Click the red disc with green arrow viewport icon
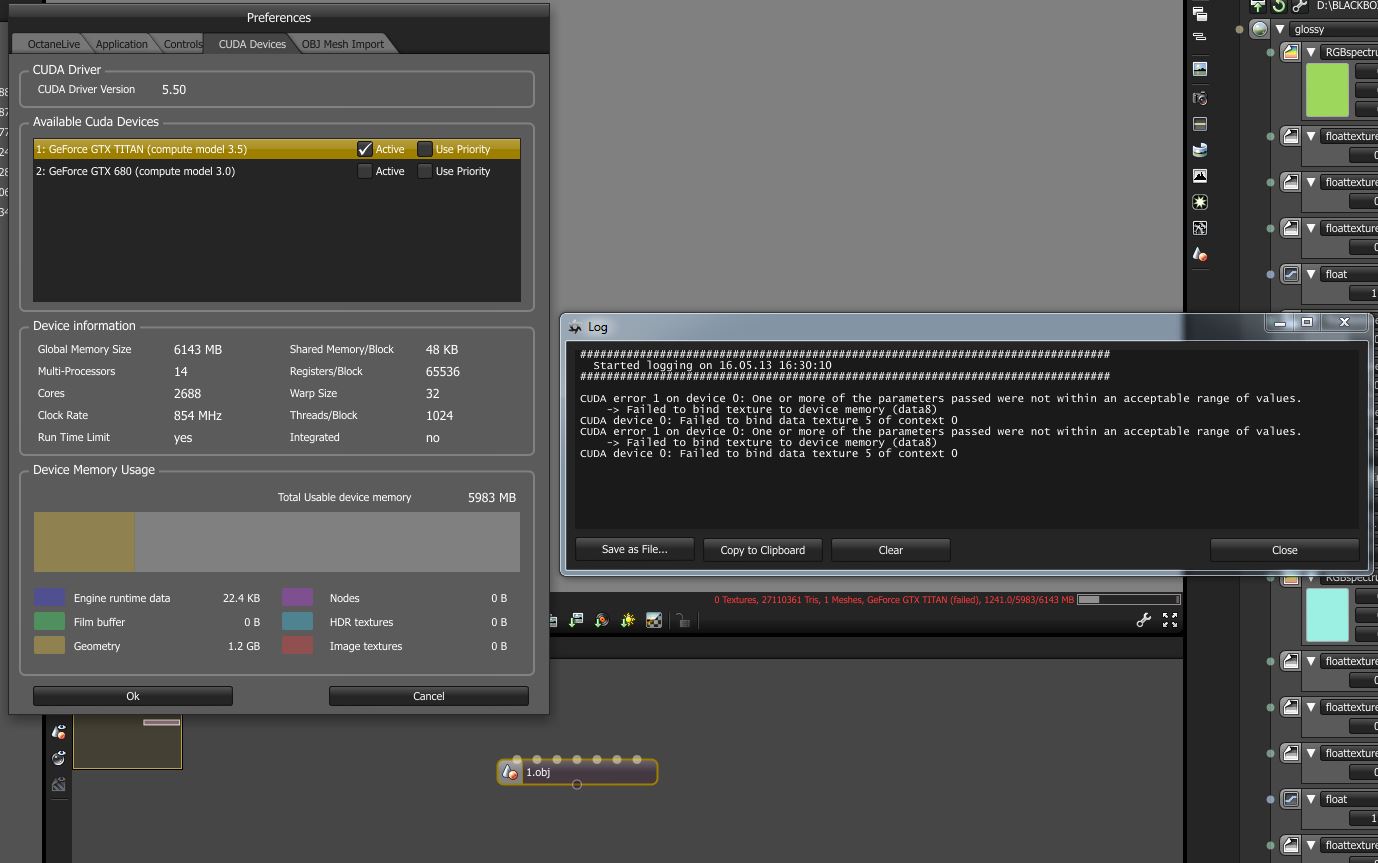 click(602, 621)
